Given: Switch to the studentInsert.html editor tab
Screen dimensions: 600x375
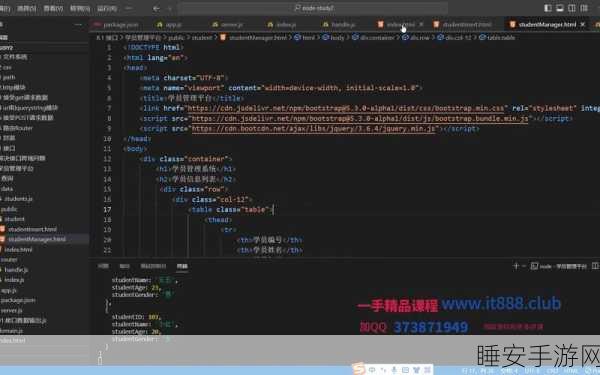Looking at the screenshot, I should coord(467,25).
